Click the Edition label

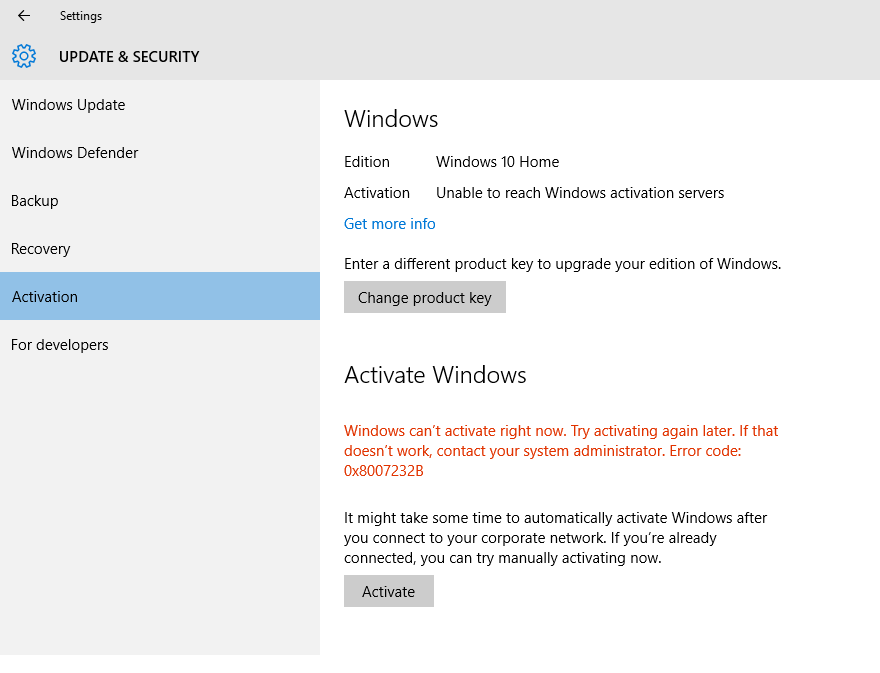point(366,162)
